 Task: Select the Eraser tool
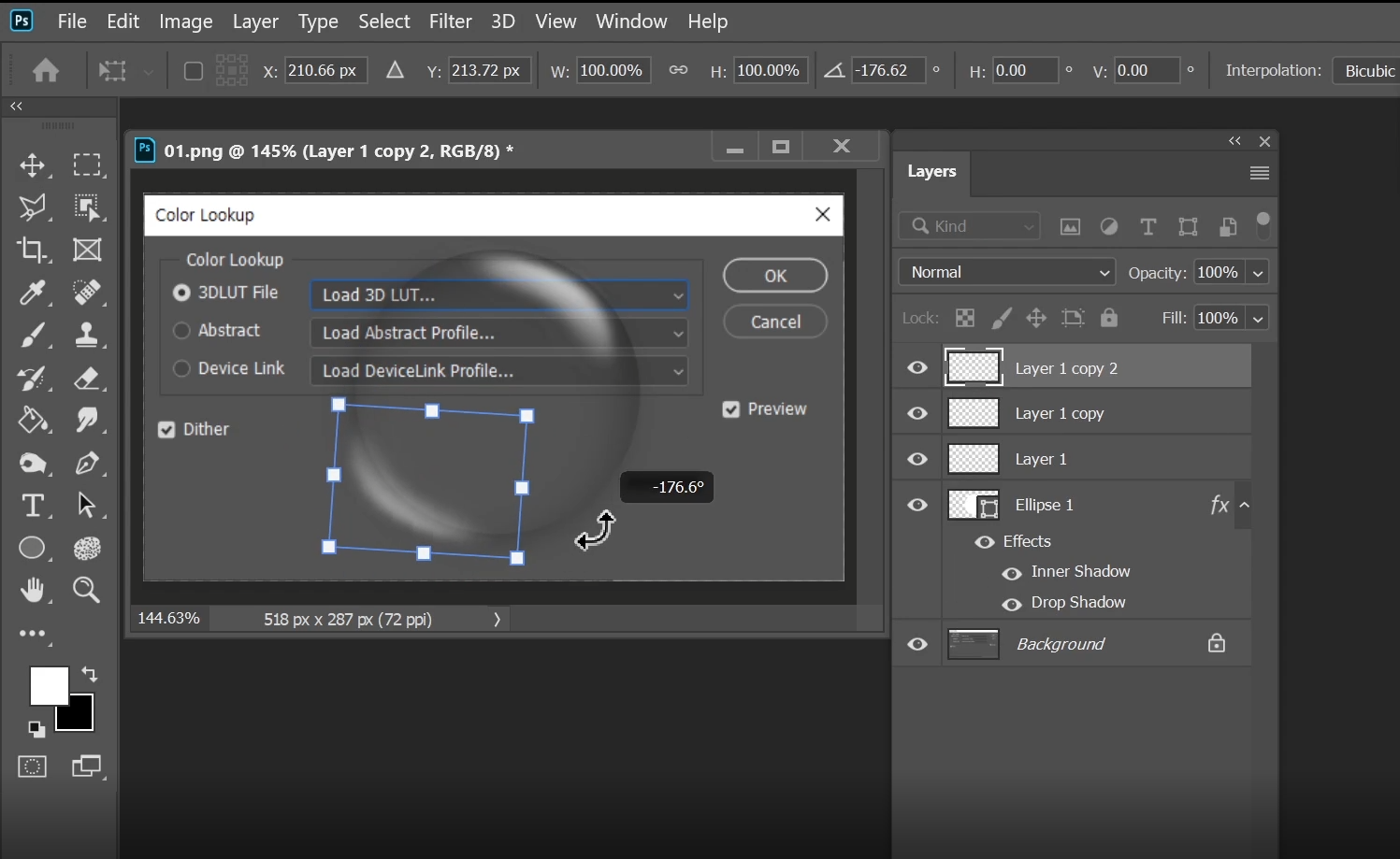(x=87, y=378)
